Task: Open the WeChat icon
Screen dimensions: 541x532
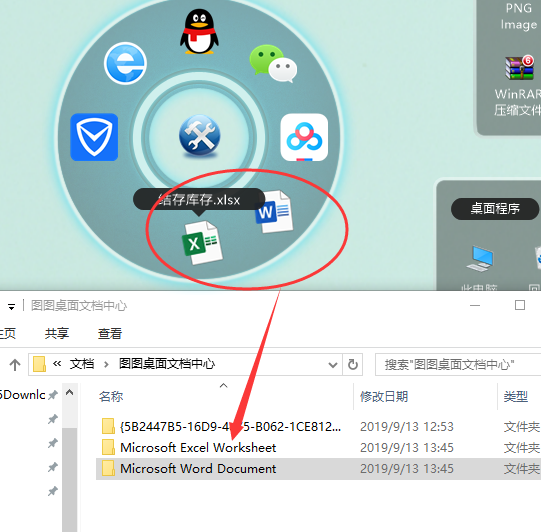Action: [273, 63]
